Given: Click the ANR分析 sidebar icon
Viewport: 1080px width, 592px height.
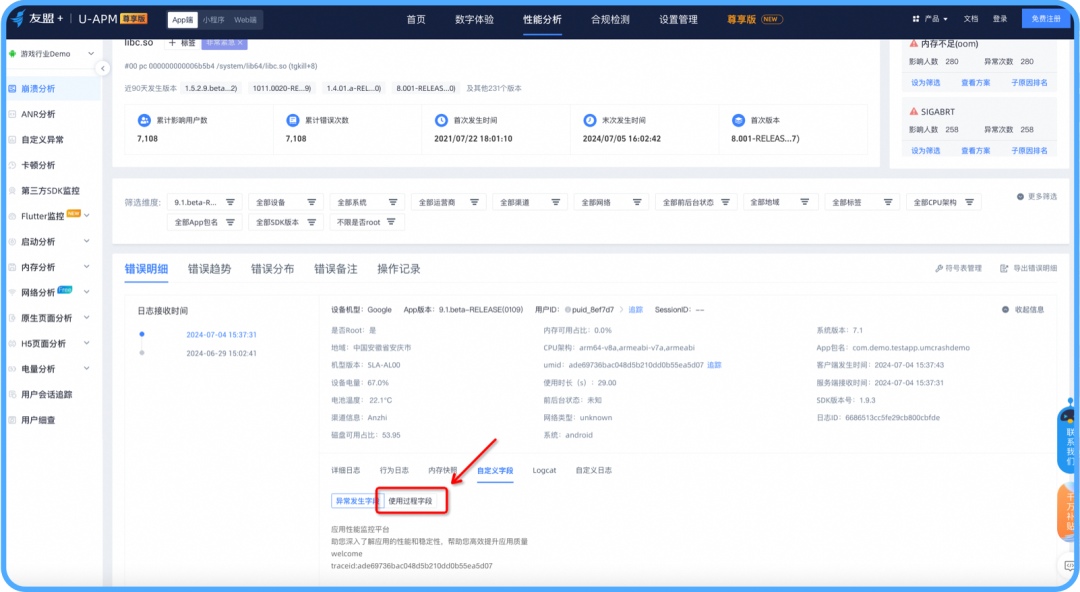Looking at the screenshot, I should [x=12, y=114].
